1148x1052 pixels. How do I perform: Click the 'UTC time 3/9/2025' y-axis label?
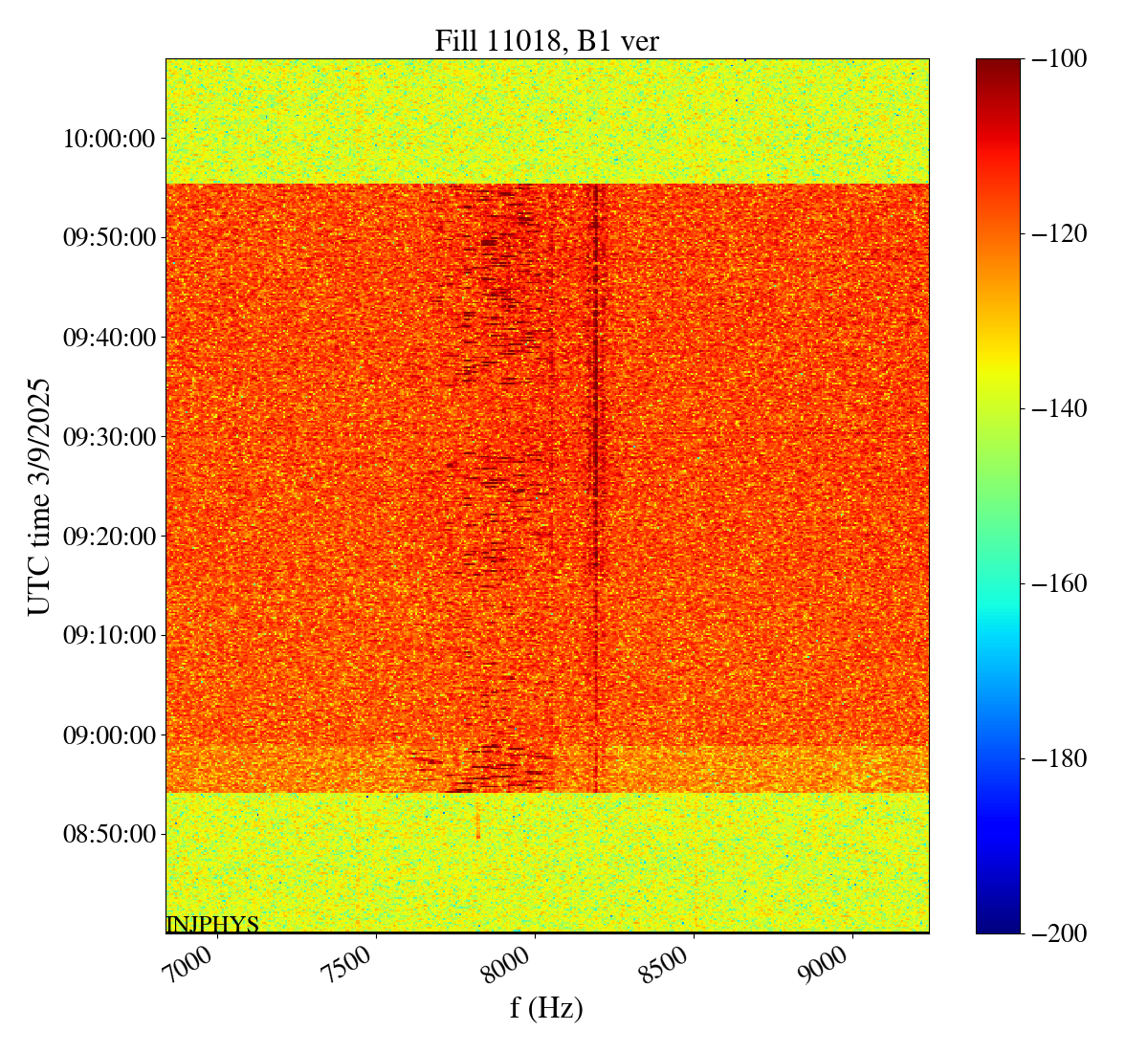click(38, 496)
